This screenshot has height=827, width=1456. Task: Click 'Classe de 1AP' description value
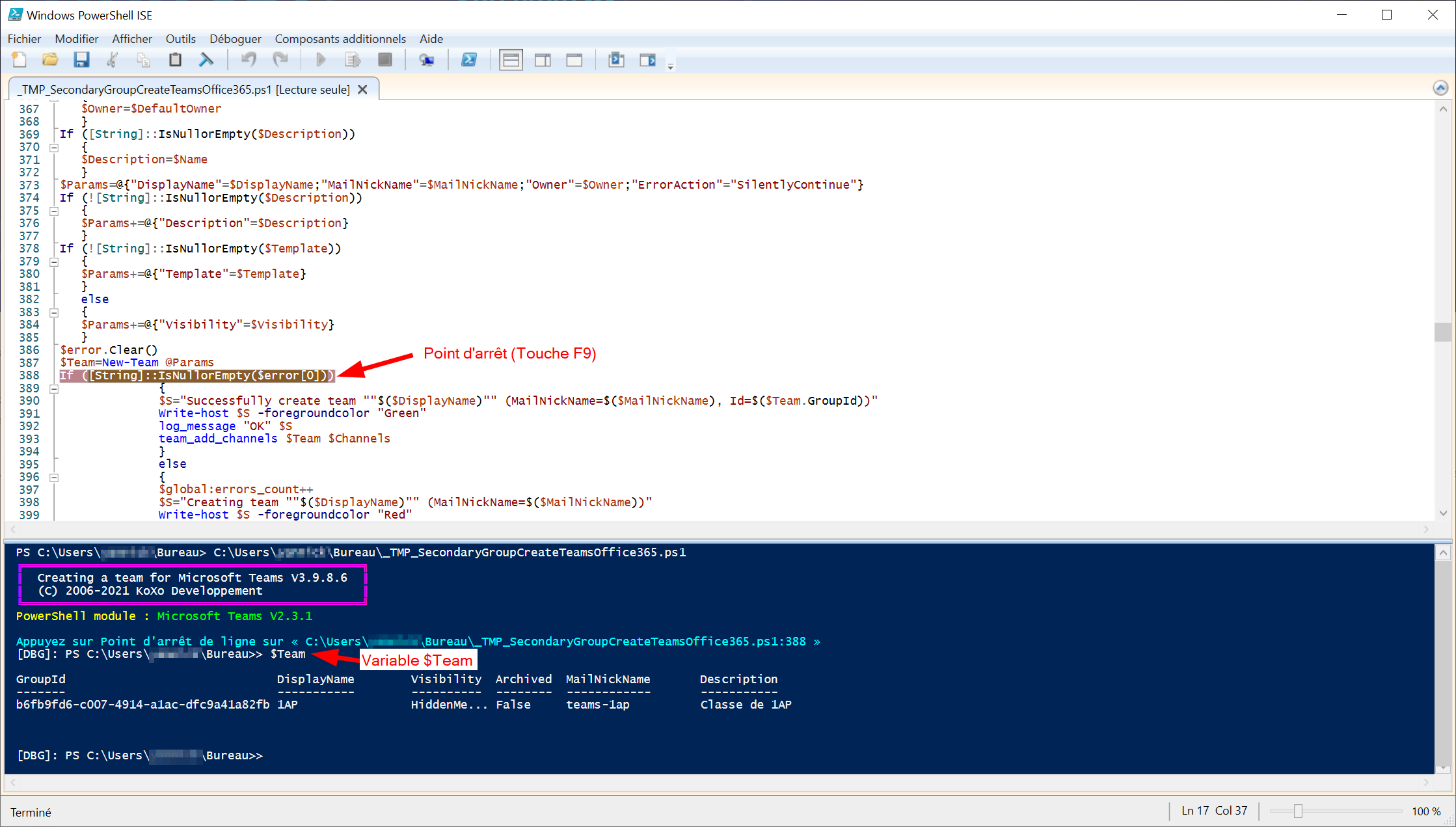point(746,705)
